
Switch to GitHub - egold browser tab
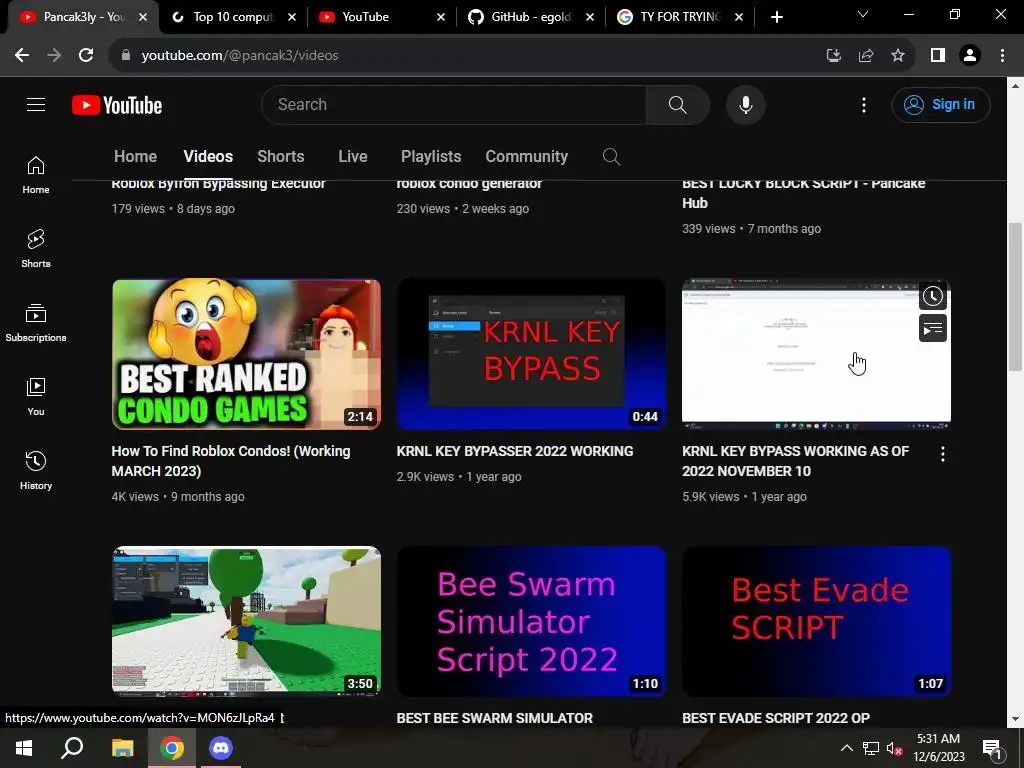531,17
